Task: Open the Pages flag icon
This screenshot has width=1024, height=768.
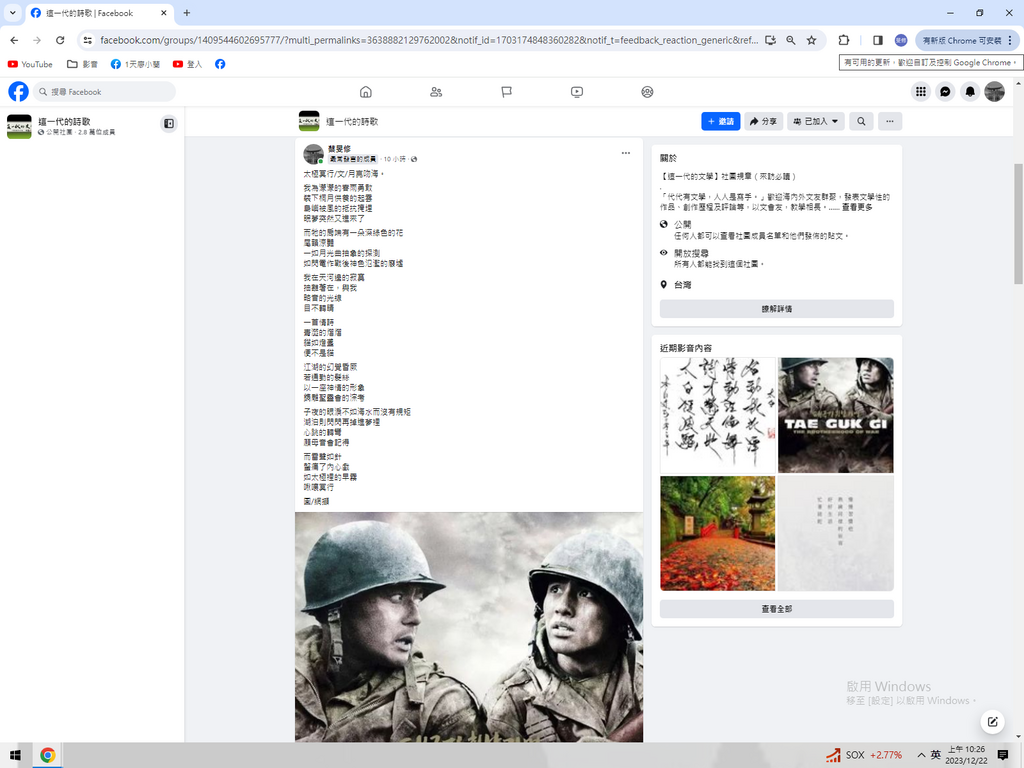Action: point(507,92)
